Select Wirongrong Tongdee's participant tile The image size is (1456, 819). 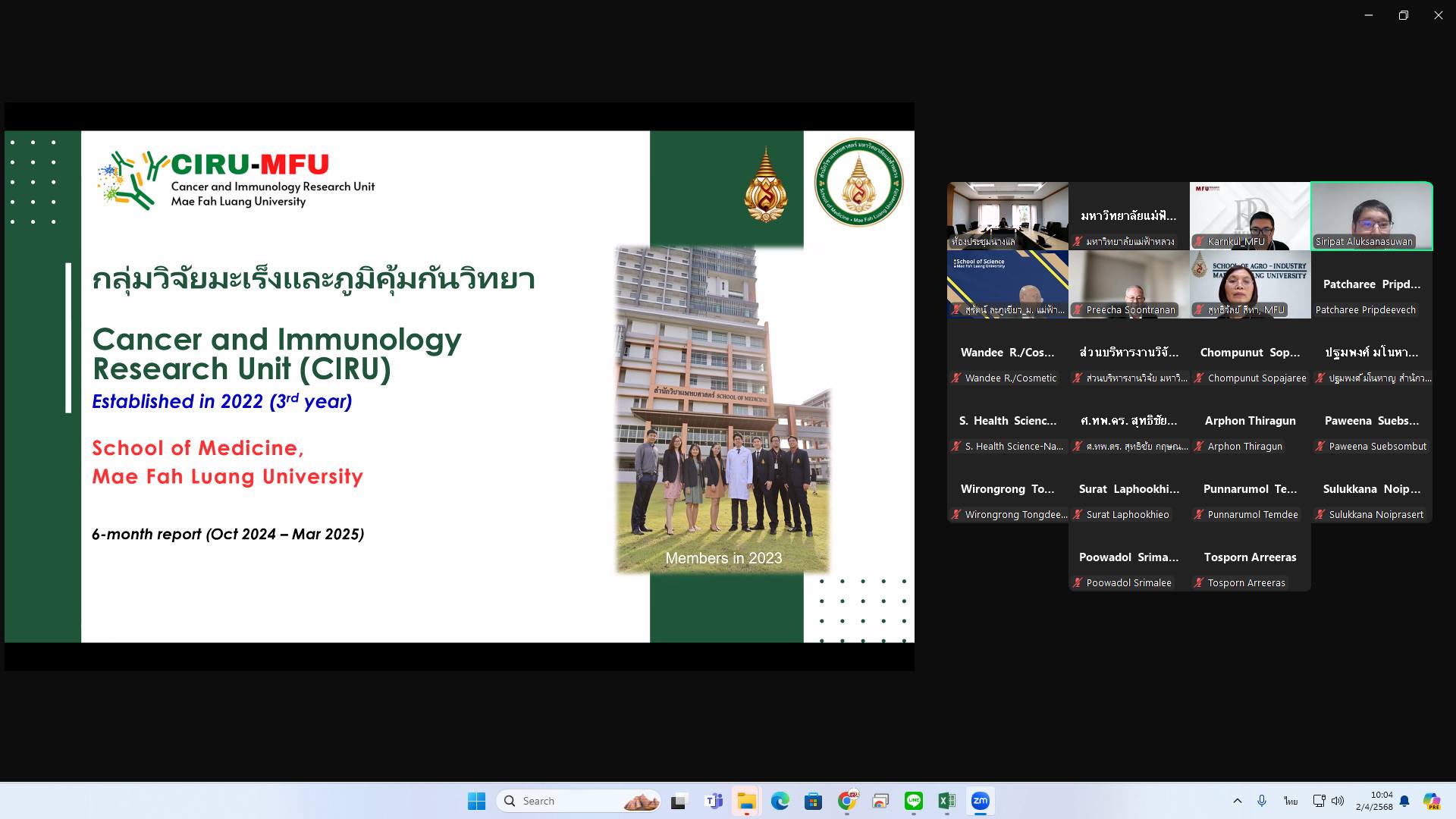[1008, 489]
